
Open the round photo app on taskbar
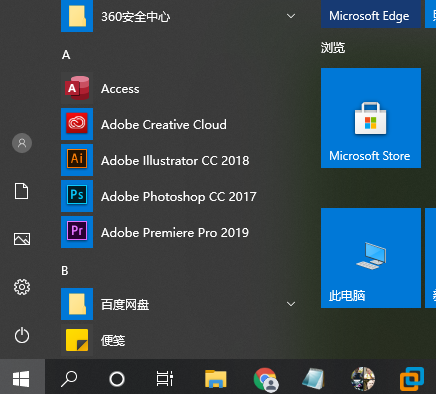pos(363,379)
